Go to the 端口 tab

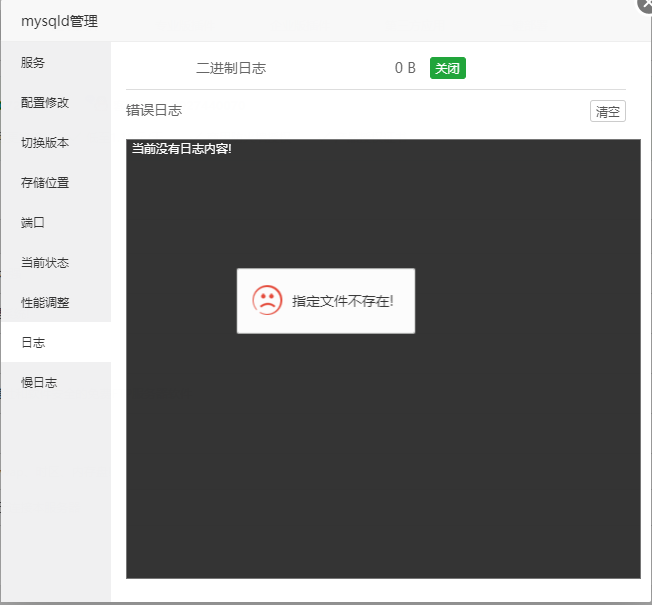(x=56, y=222)
